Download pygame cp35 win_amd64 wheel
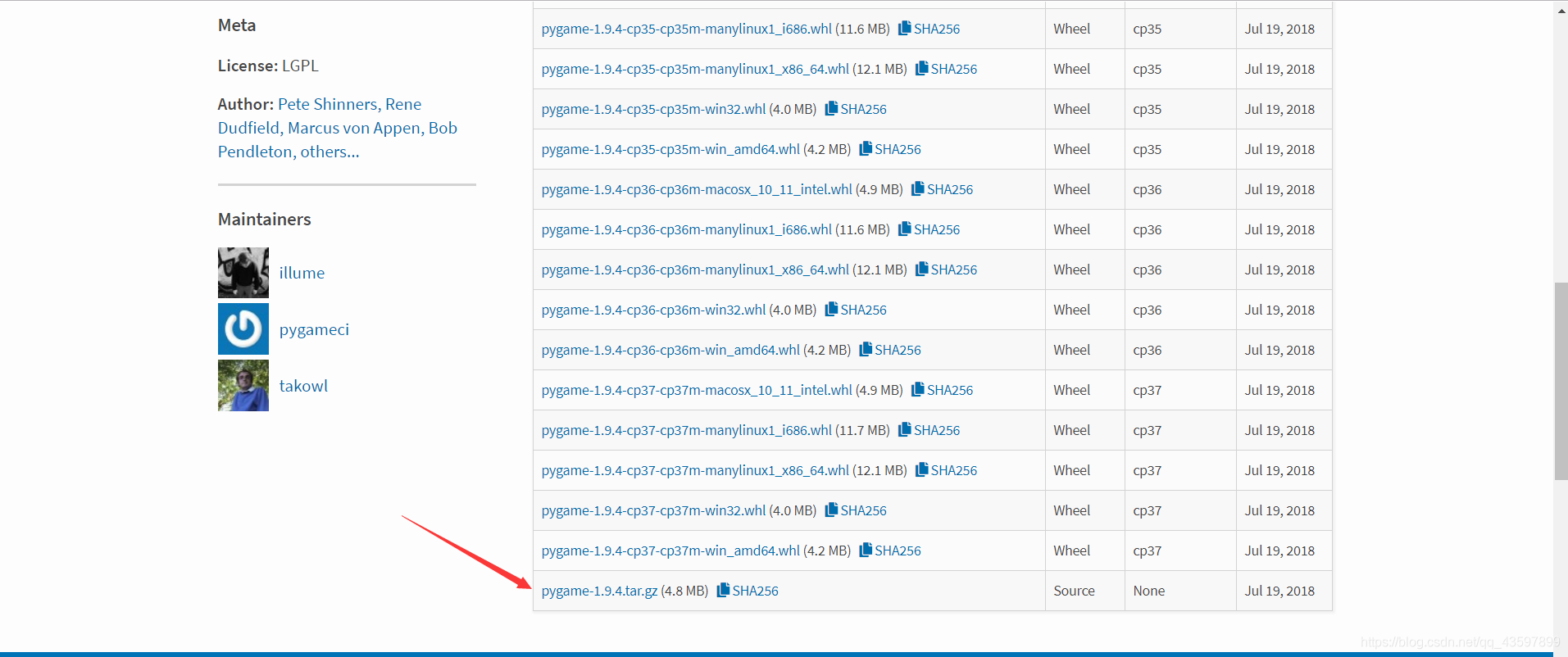 point(670,149)
